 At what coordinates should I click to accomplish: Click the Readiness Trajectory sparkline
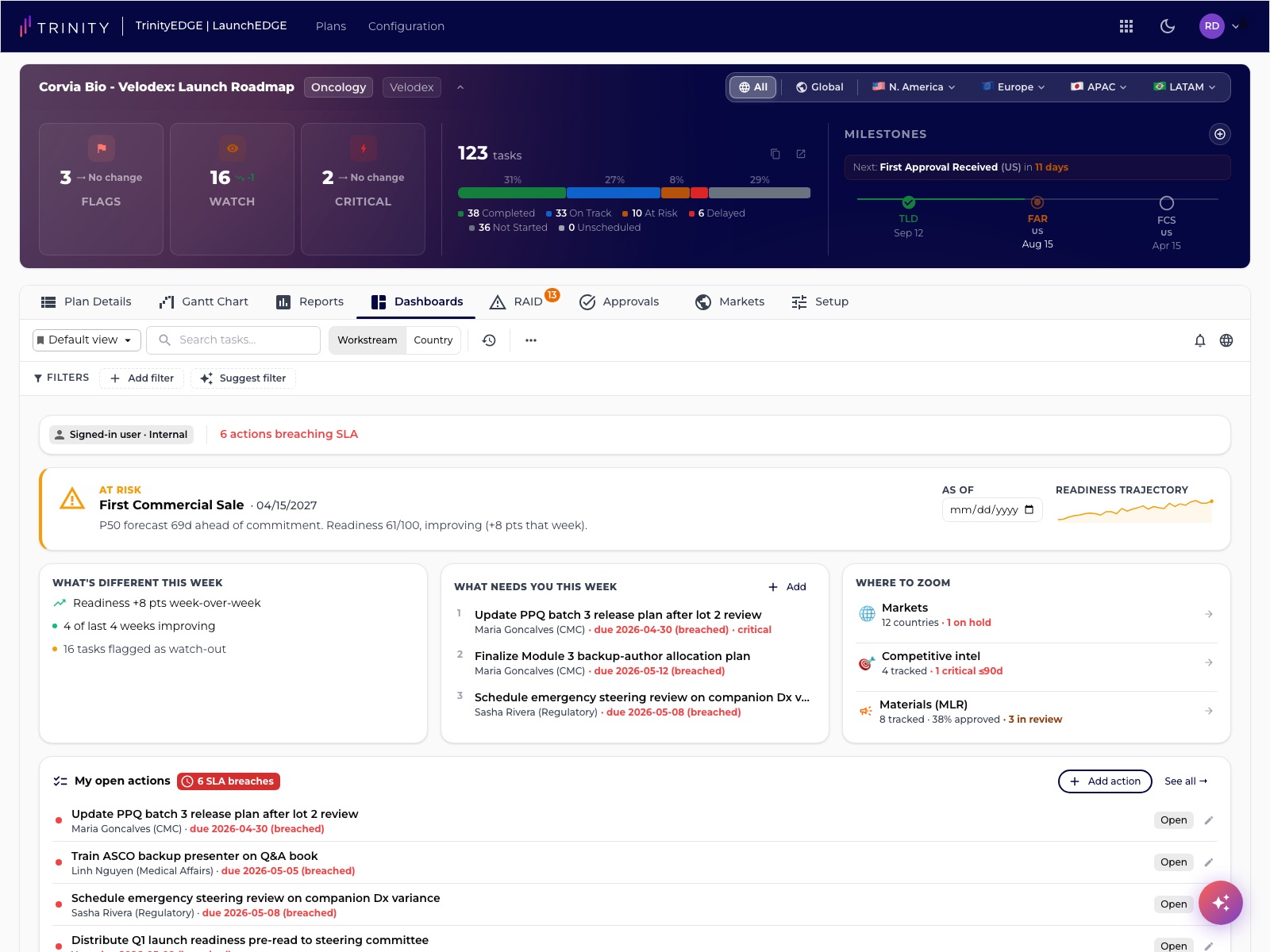tap(1135, 511)
